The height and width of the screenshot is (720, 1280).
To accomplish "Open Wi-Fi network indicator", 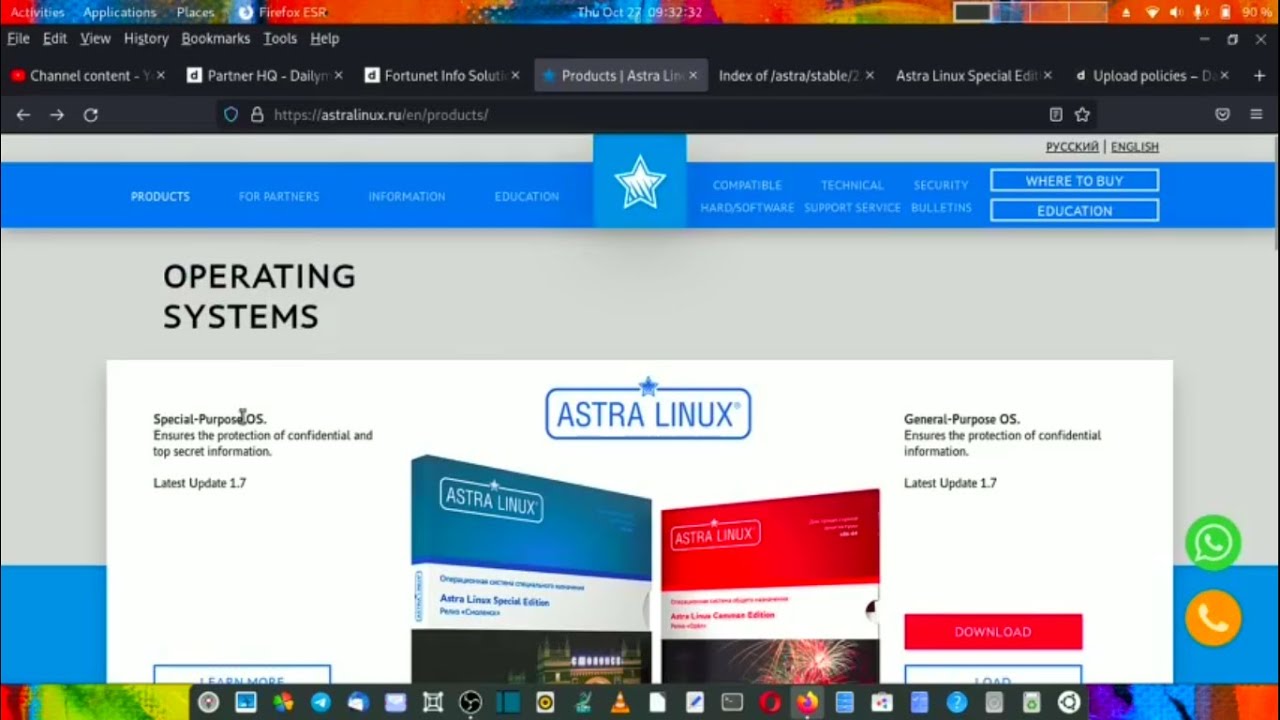I will pos(1151,12).
